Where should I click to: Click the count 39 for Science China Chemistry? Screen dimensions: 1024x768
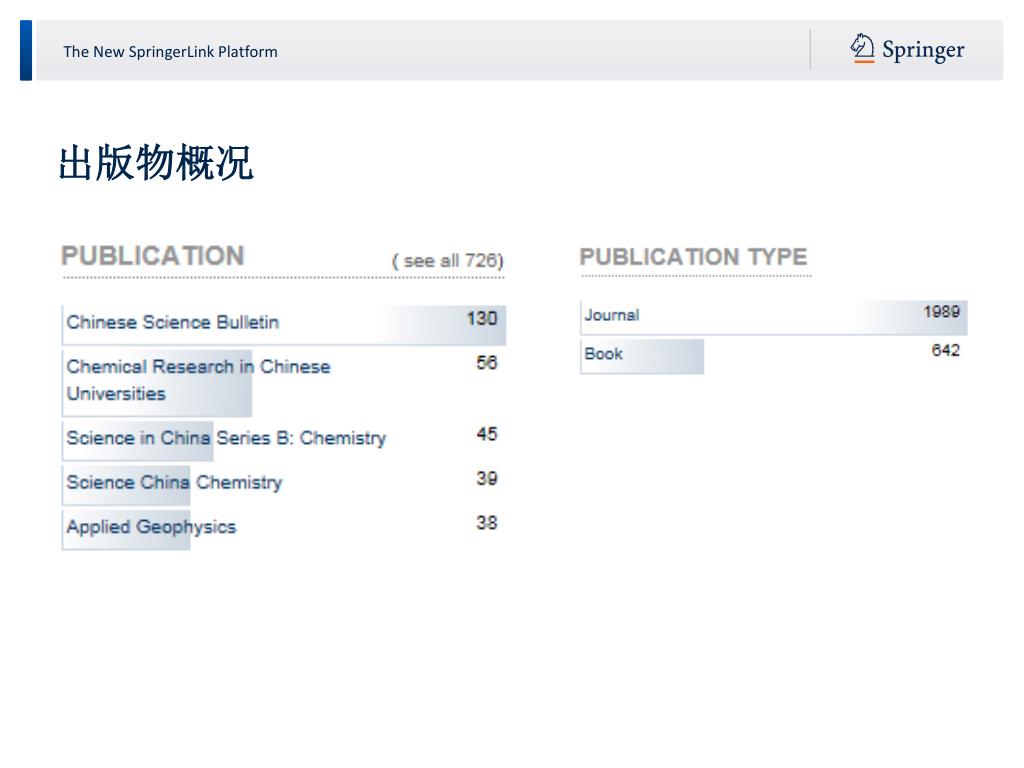(x=487, y=478)
